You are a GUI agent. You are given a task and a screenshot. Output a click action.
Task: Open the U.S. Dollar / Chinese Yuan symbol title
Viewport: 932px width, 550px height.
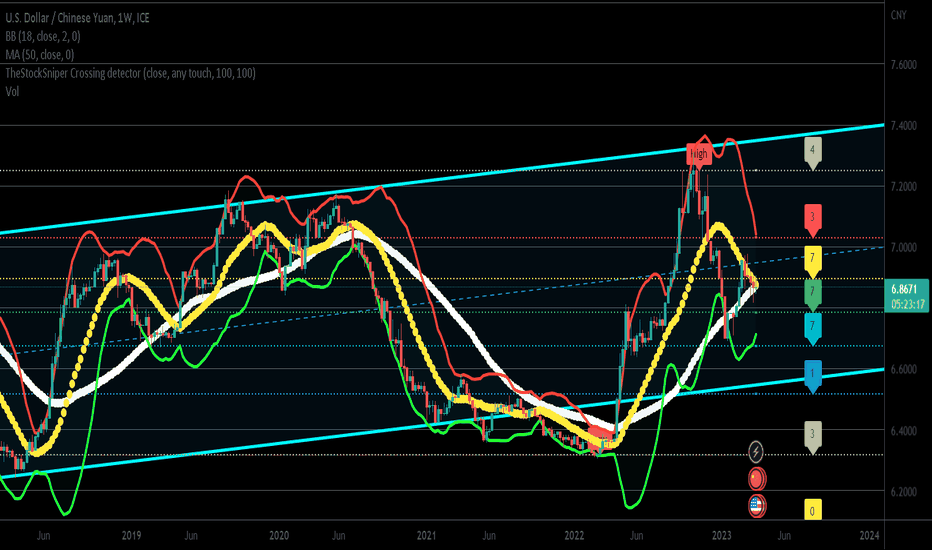(77, 18)
